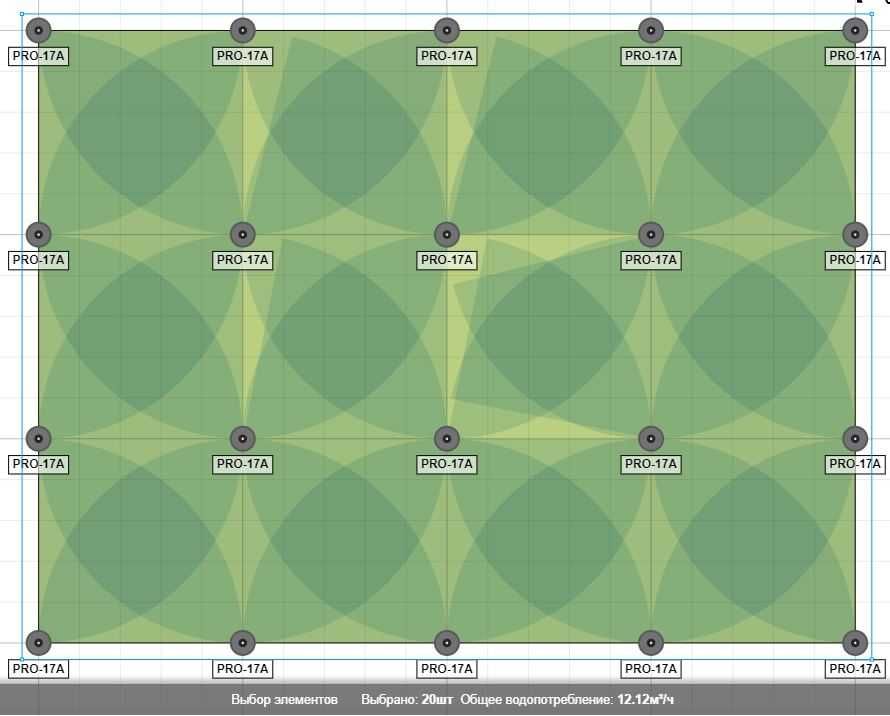Select the PRO-17A label in row 4, column 3
The width and height of the screenshot is (890, 716).
(x=447, y=669)
